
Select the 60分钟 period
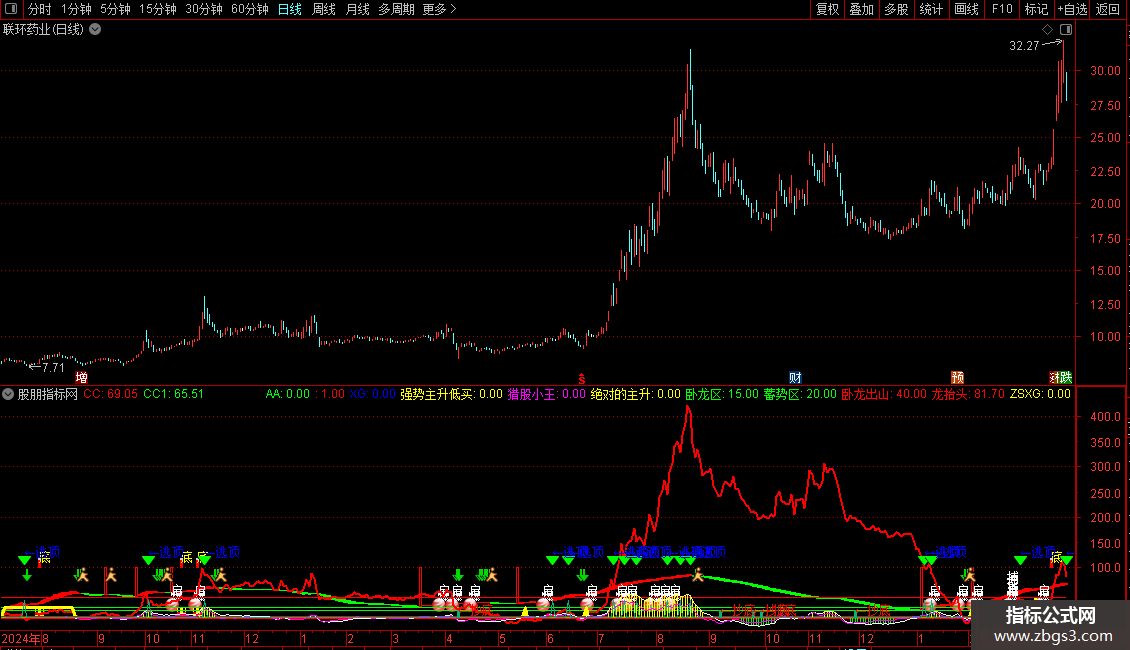(x=249, y=9)
